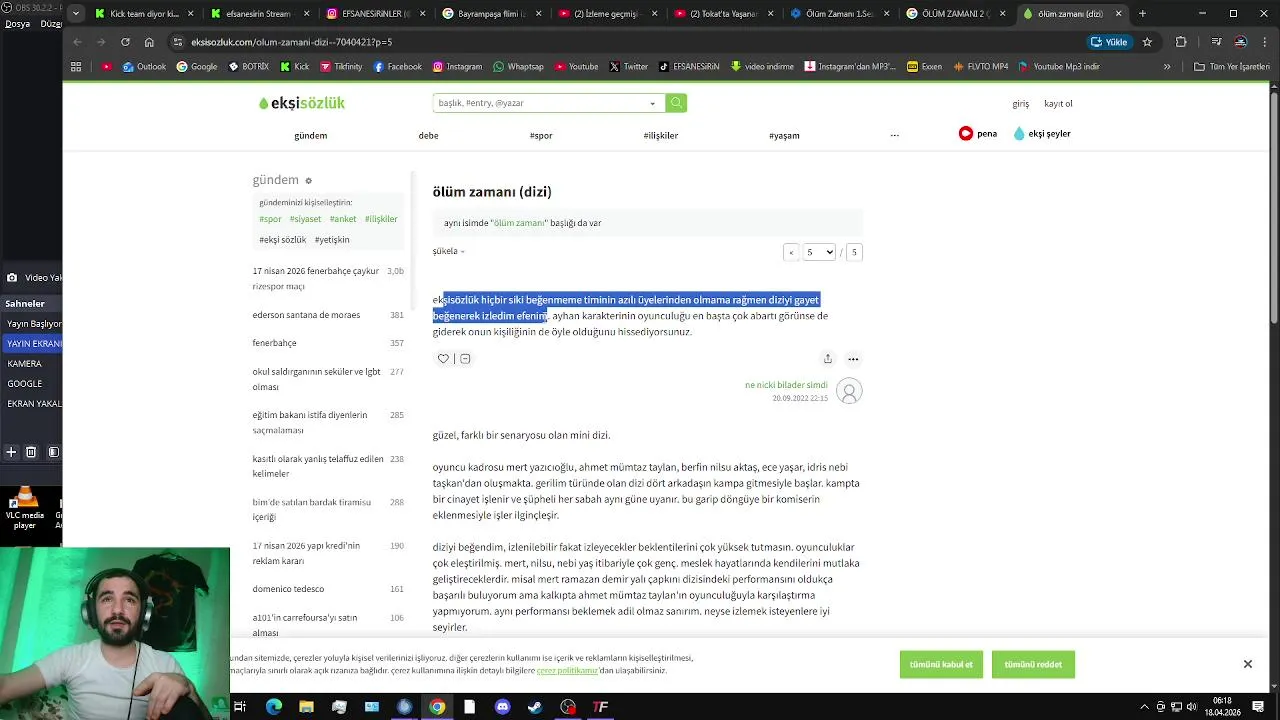1280x720 pixels.
Task: Open Chrome extensions puzzle icon
Action: pos(1181,42)
